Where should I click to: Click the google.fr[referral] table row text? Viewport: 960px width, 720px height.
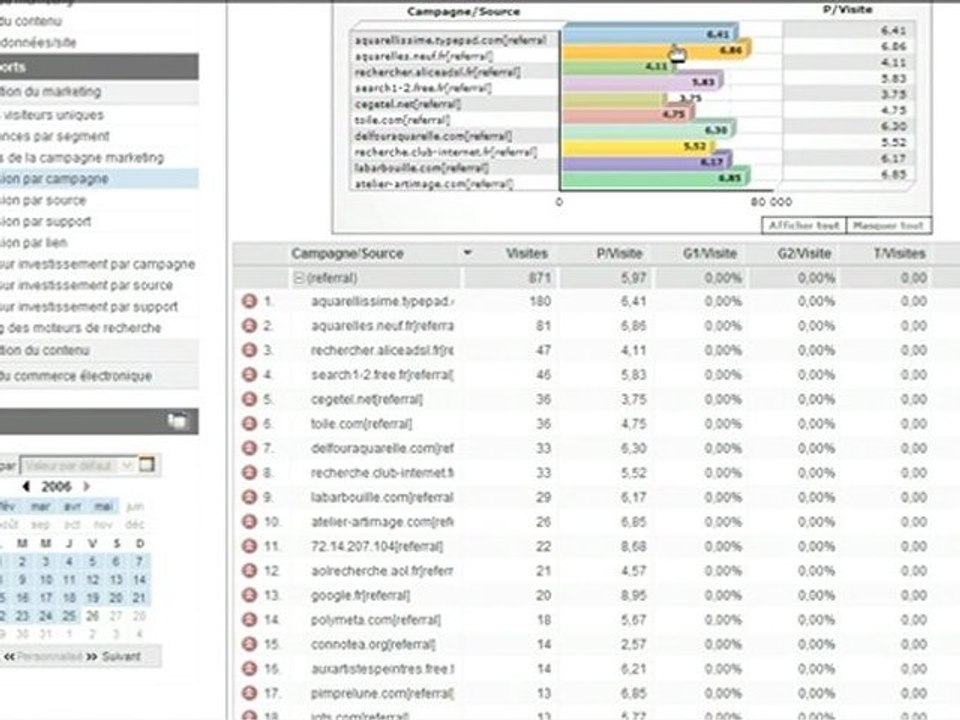point(361,595)
